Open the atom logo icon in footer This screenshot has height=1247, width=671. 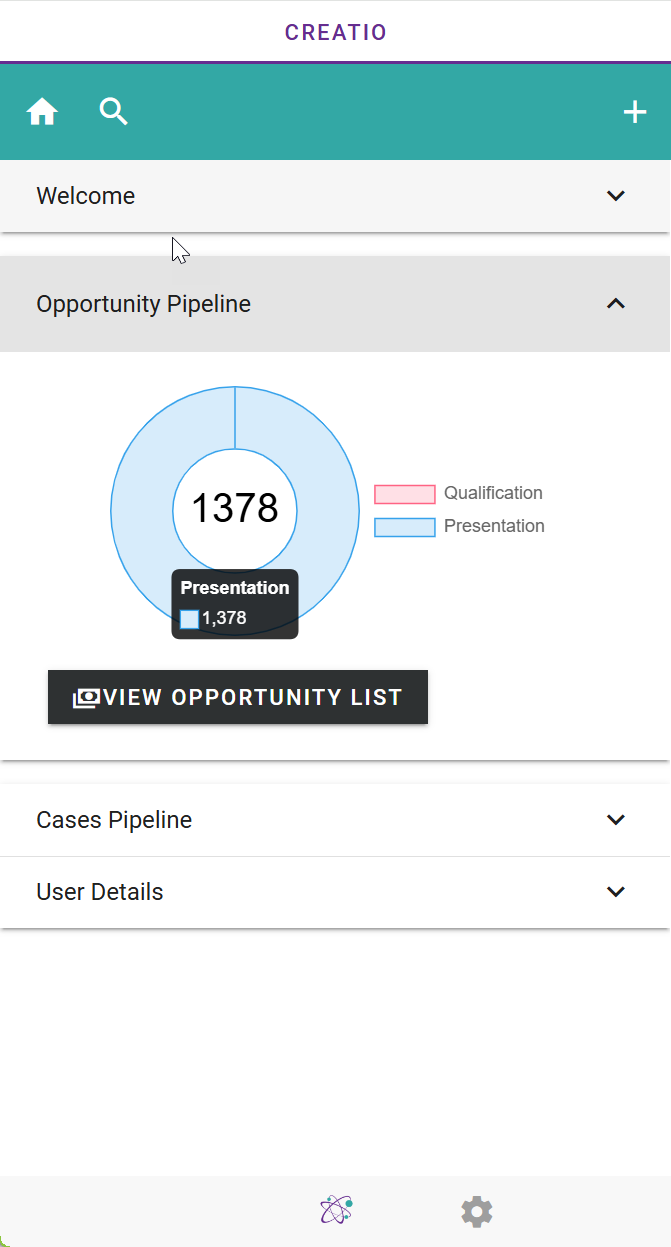click(336, 1210)
